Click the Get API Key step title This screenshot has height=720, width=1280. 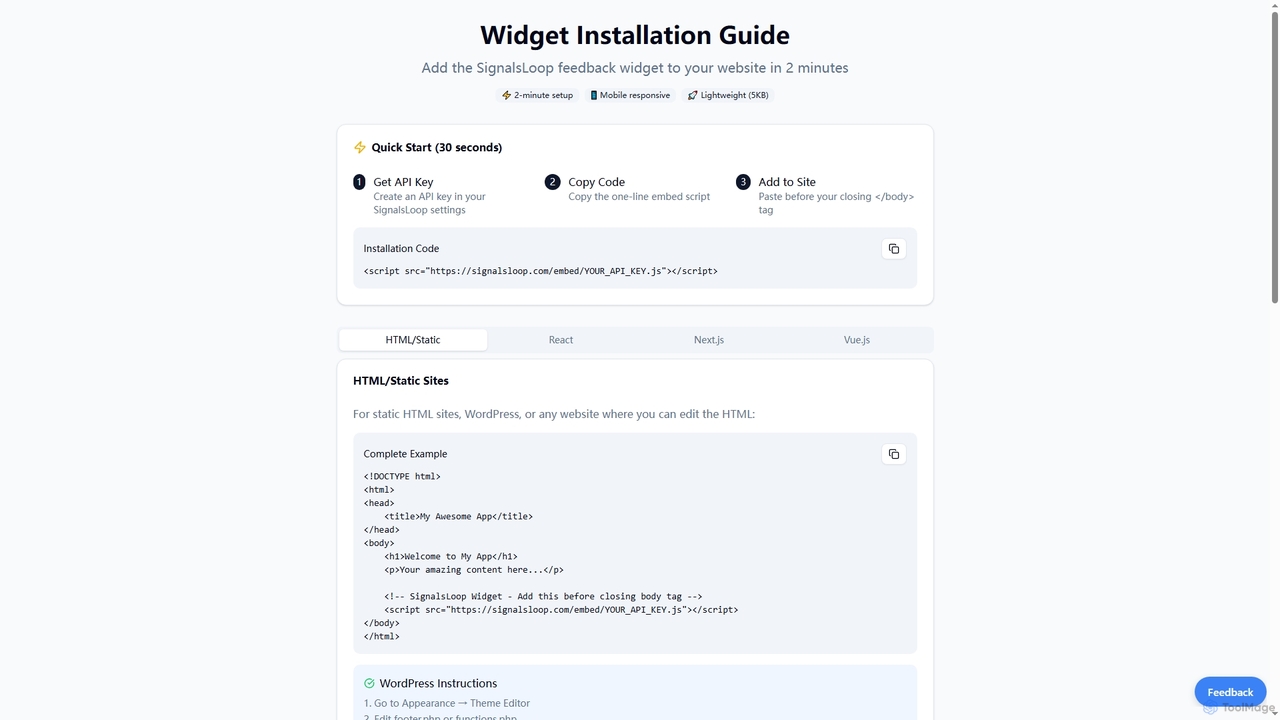(403, 182)
